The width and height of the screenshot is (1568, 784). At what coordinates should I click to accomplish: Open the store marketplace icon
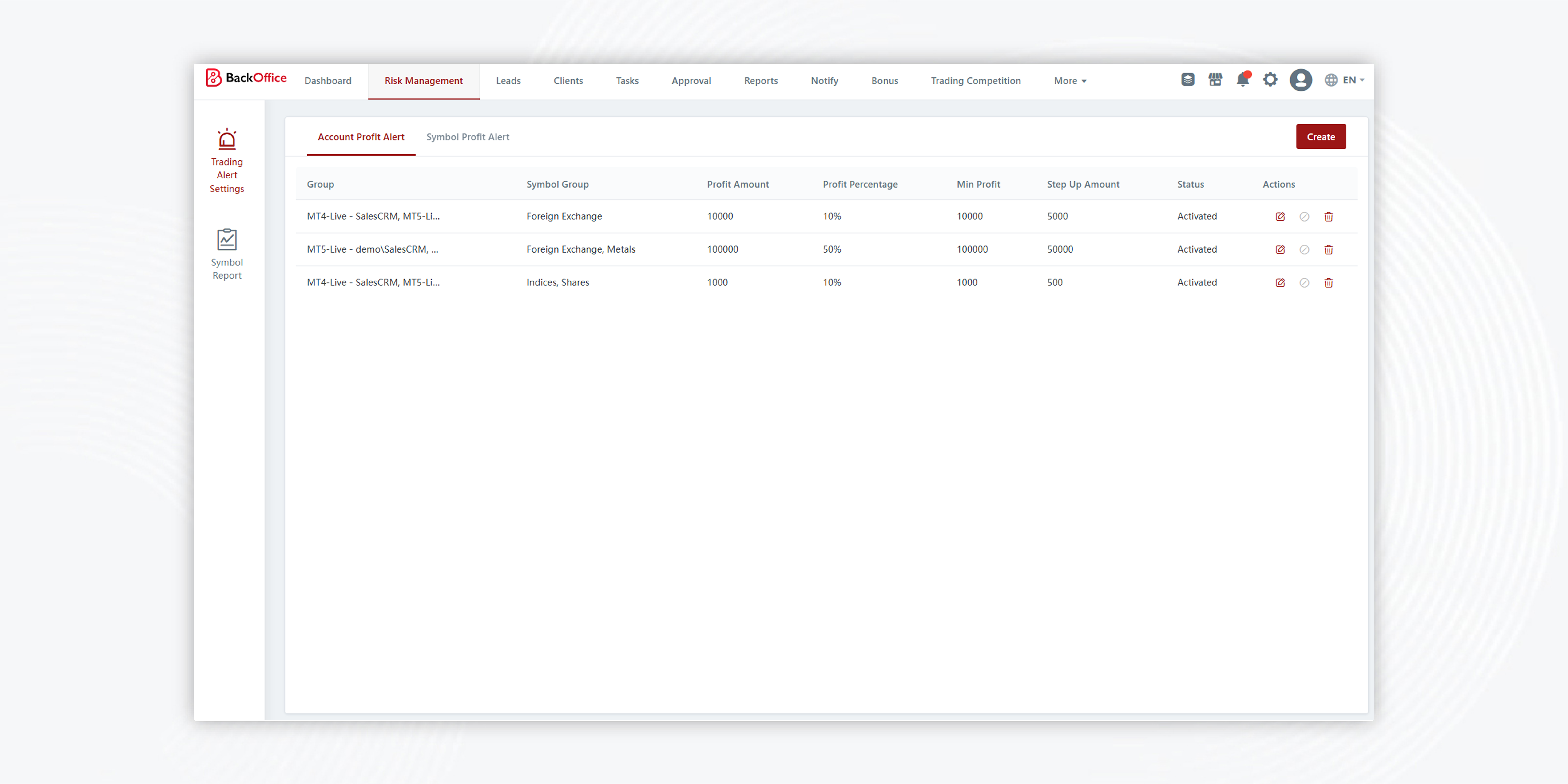coord(1215,80)
